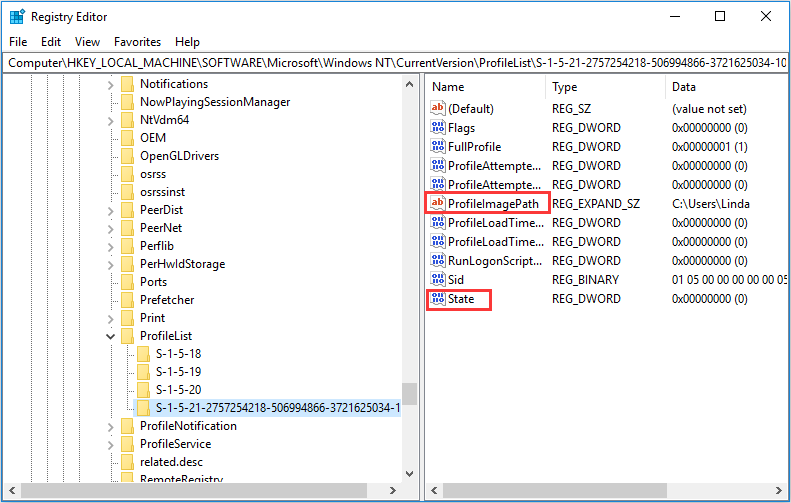791x503 pixels.
Task: Expand the ProfileNotification key
Action: (110, 427)
